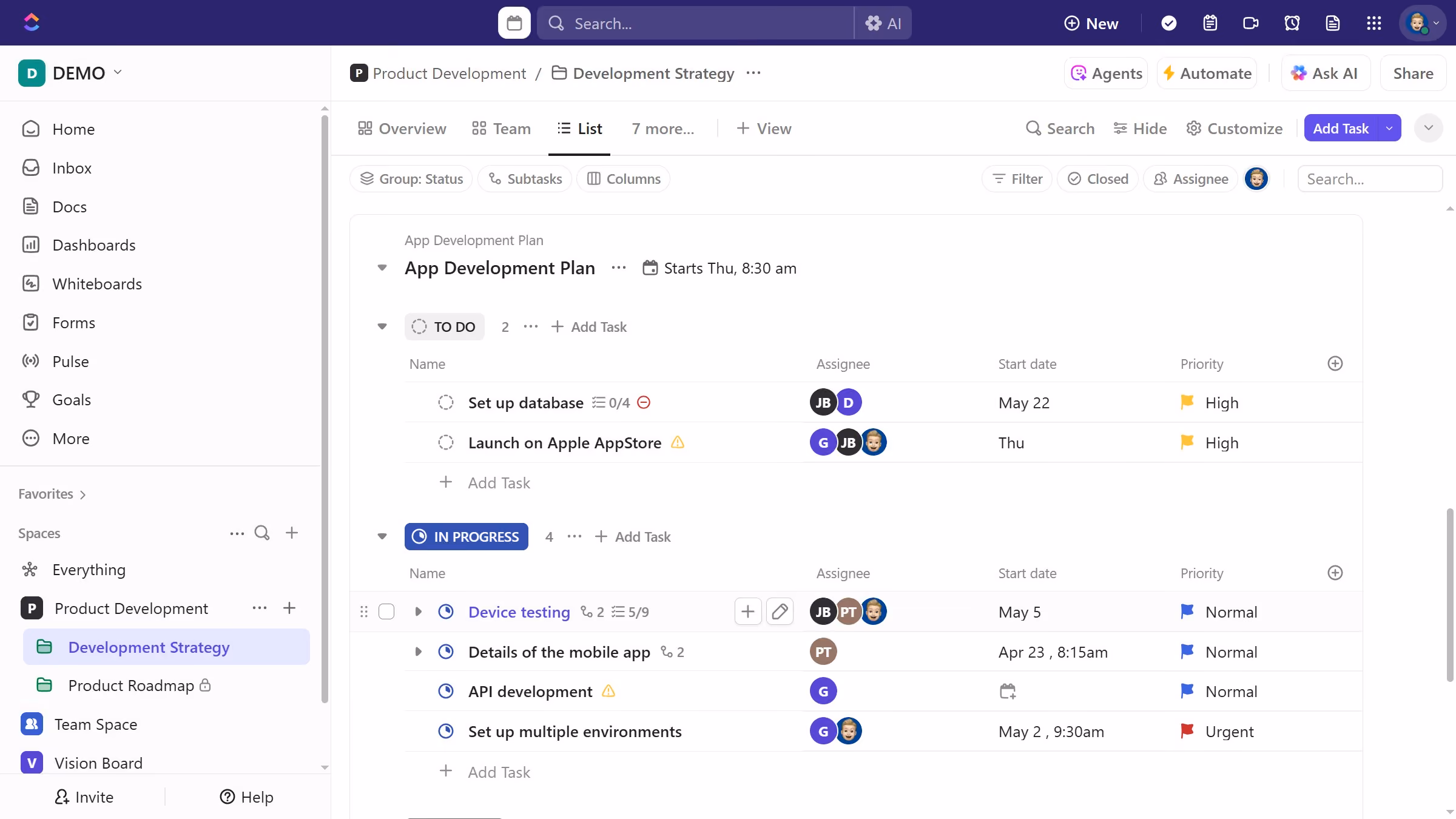The image size is (1456, 819).
Task: Expand Device testing subtasks
Action: click(x=418, y=612)
